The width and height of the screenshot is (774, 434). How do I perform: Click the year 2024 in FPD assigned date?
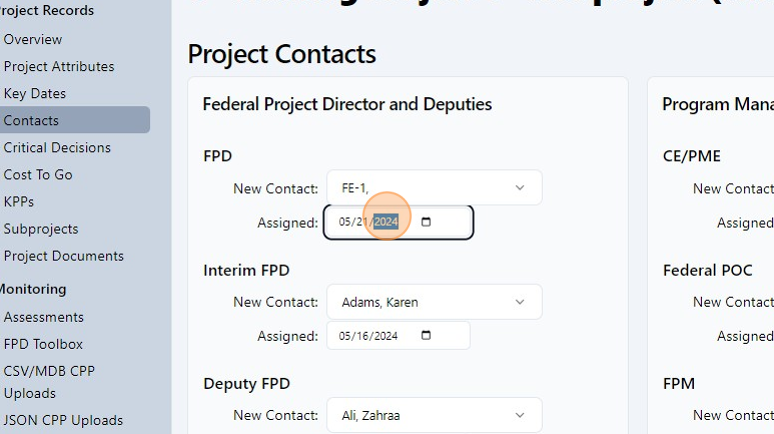(386, 222)
